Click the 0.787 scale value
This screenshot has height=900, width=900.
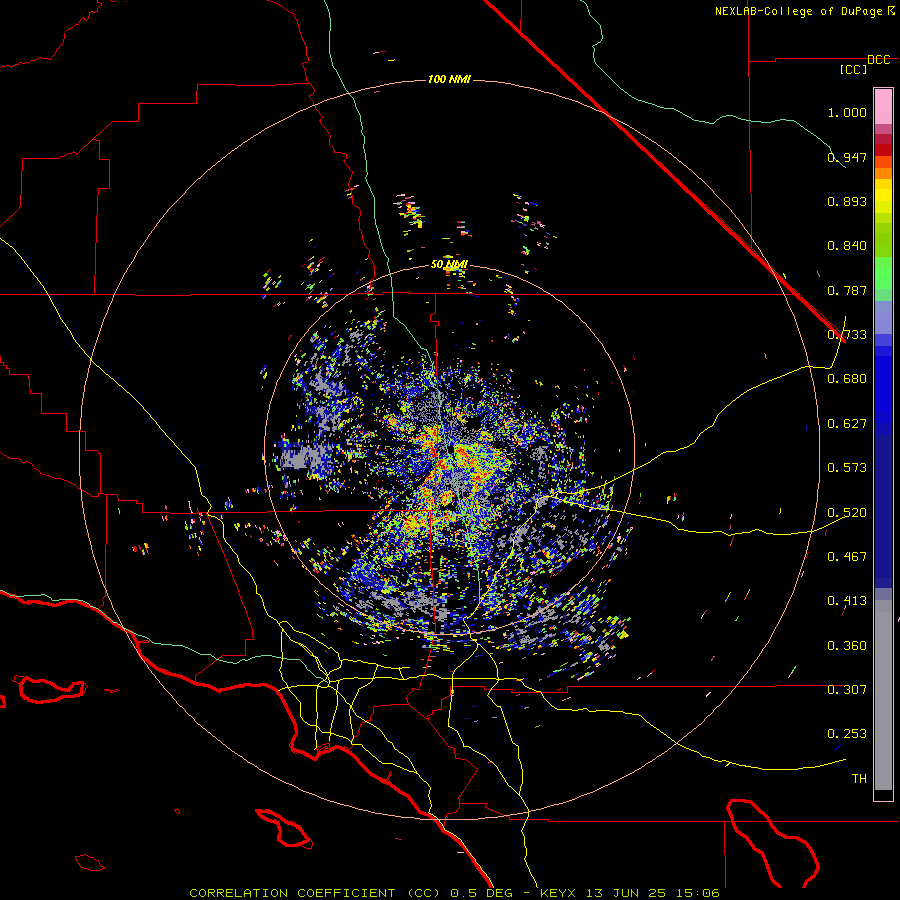(x=847, y=290)
